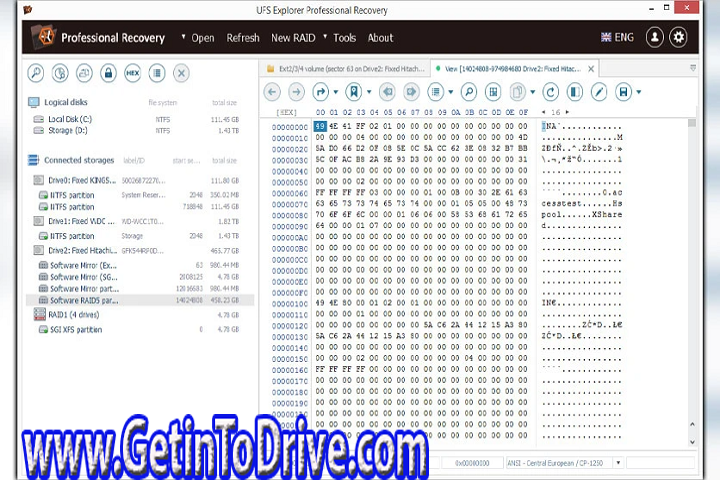
Task: Open the HEX viewer icon in left toolbar
Action: point(133,73)
